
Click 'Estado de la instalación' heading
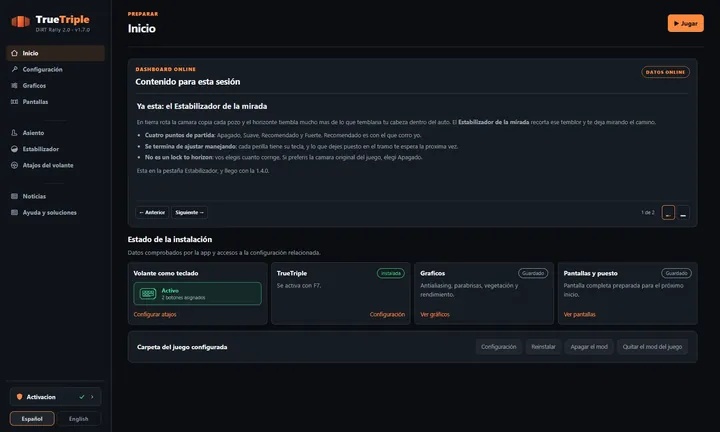[x=170, y=239]
